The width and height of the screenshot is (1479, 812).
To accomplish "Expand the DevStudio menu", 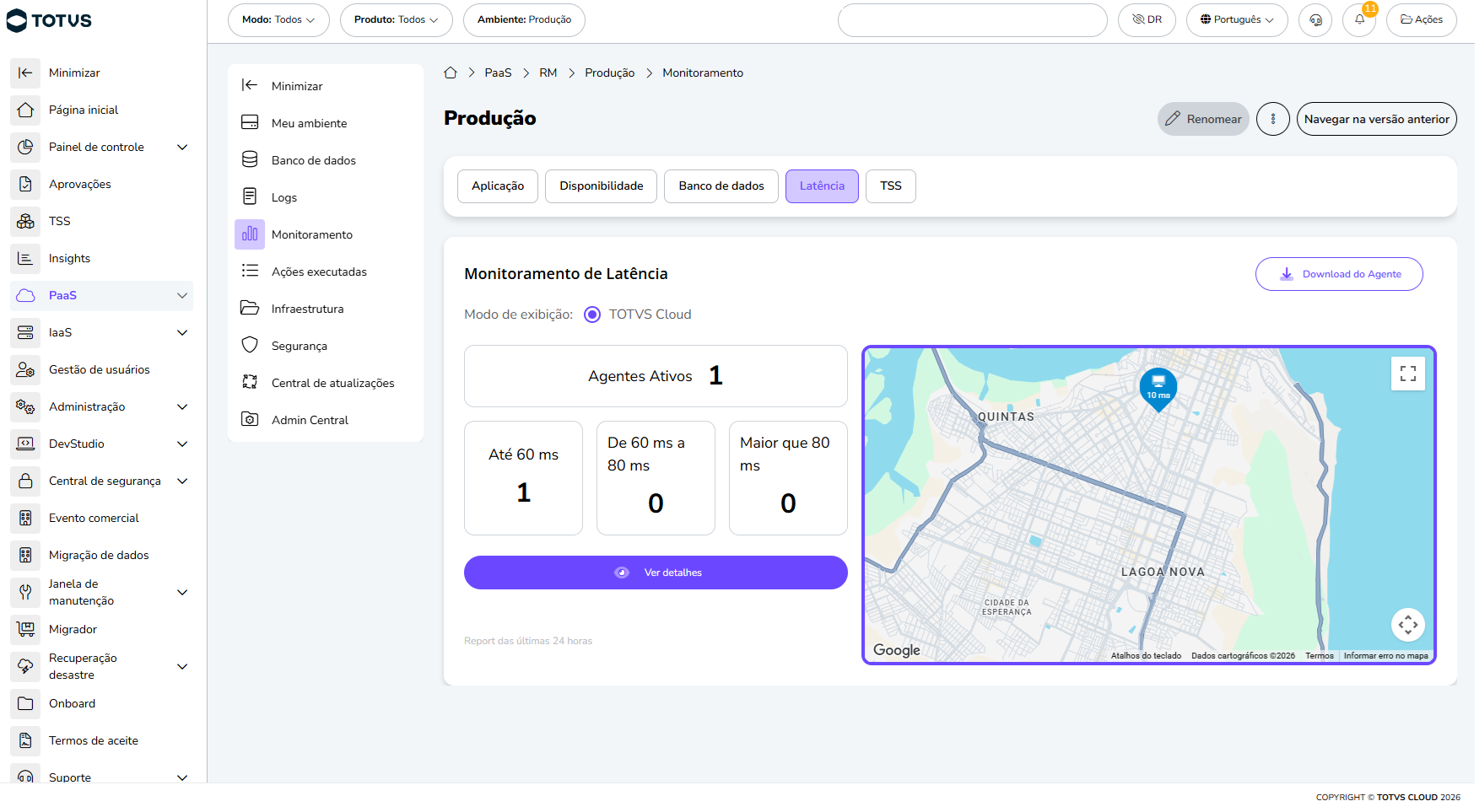I will tap(182, 444).
